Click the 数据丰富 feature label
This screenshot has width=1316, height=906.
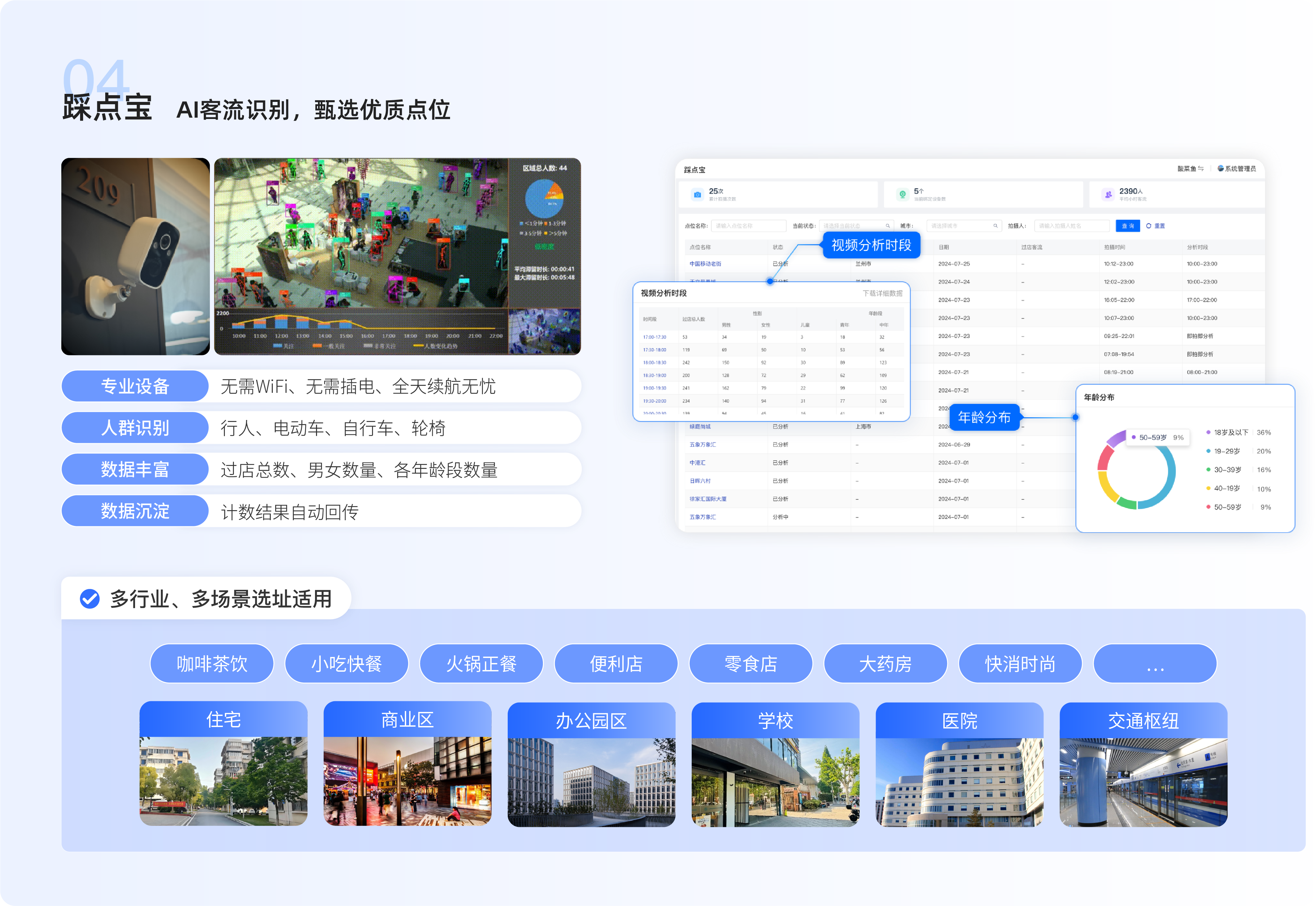[135, 469]
